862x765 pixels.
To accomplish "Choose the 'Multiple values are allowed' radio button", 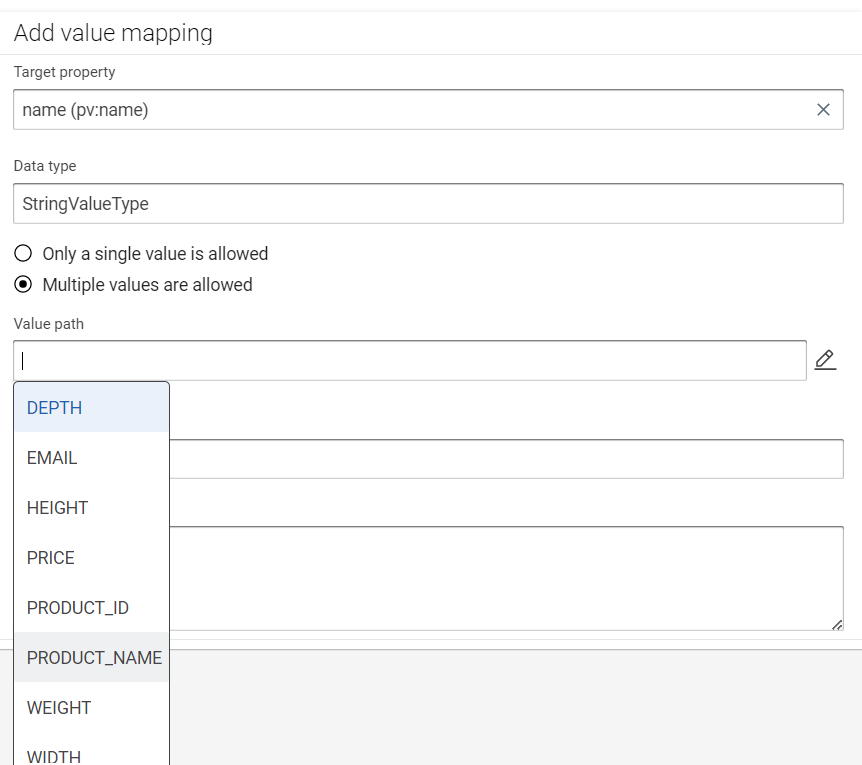I will click(23, 285).
